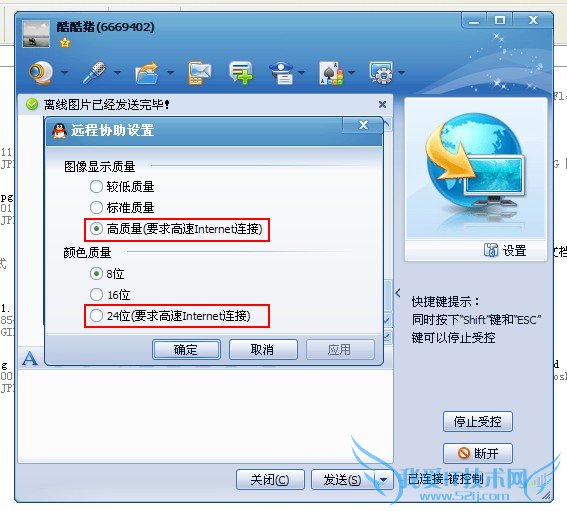Click the send SMS message icon
Screen dimensions: 567x511
click(x=199, y=73)
